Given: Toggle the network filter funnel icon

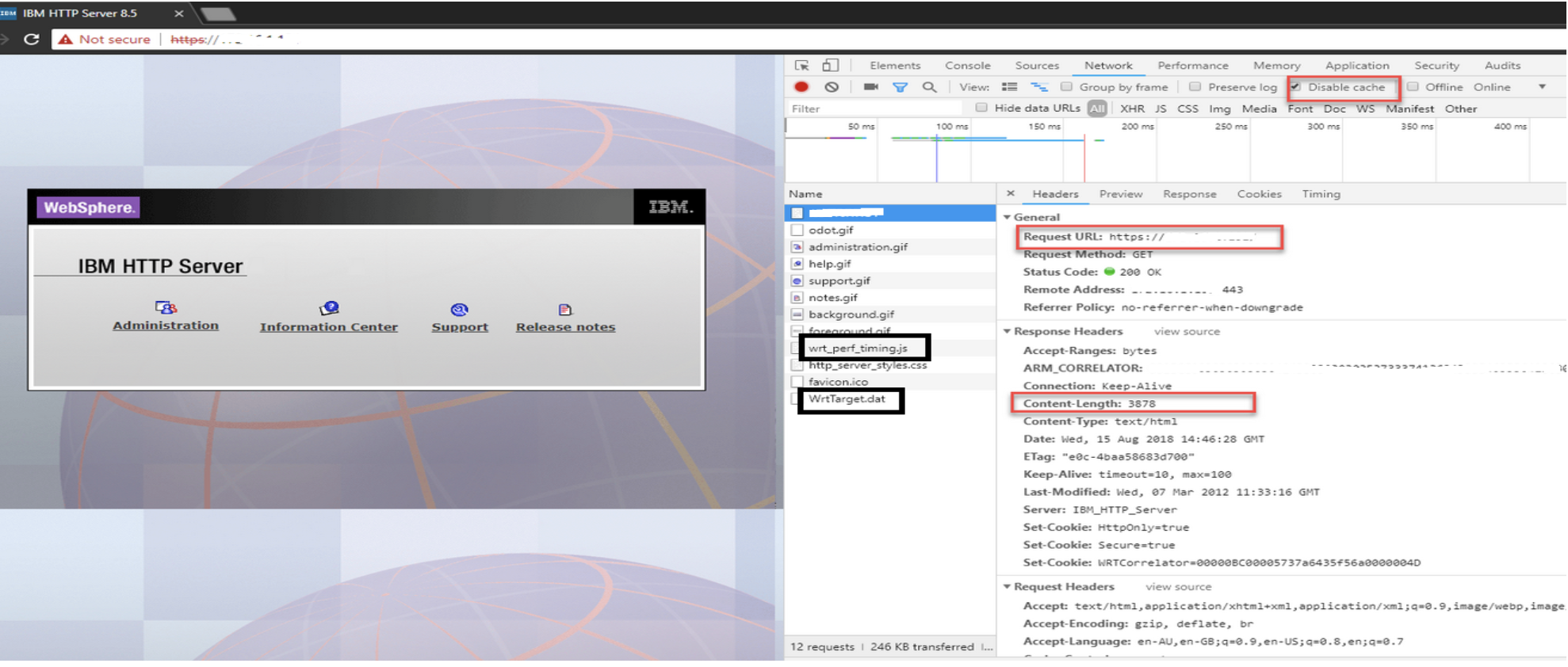Looking at the screenshot, I should (x=900, y=87).
